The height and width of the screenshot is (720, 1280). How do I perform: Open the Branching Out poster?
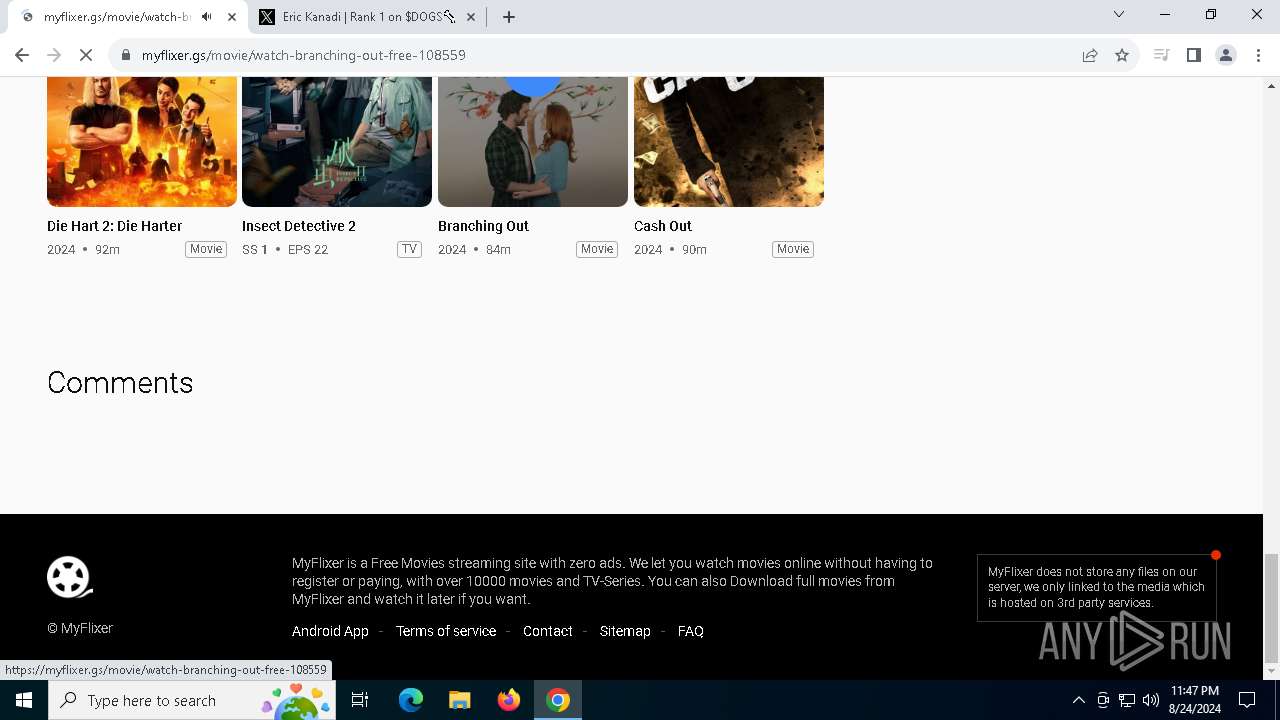click(x=533, y=141)
